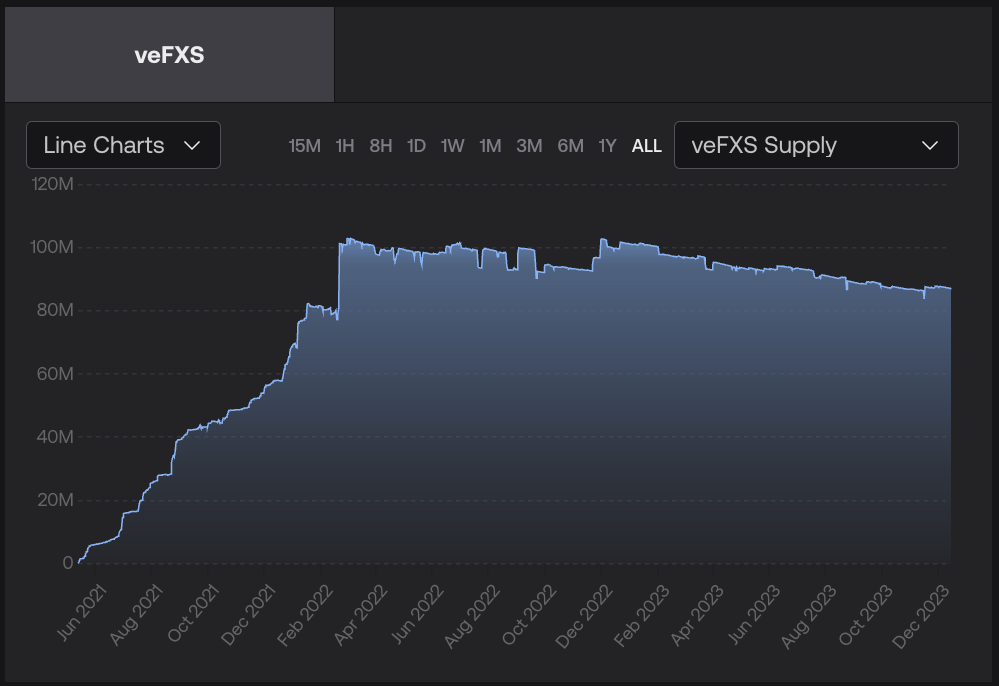The image size is (999, 686).
Task: Set chart range to 1D
Action: pos(416,146)
